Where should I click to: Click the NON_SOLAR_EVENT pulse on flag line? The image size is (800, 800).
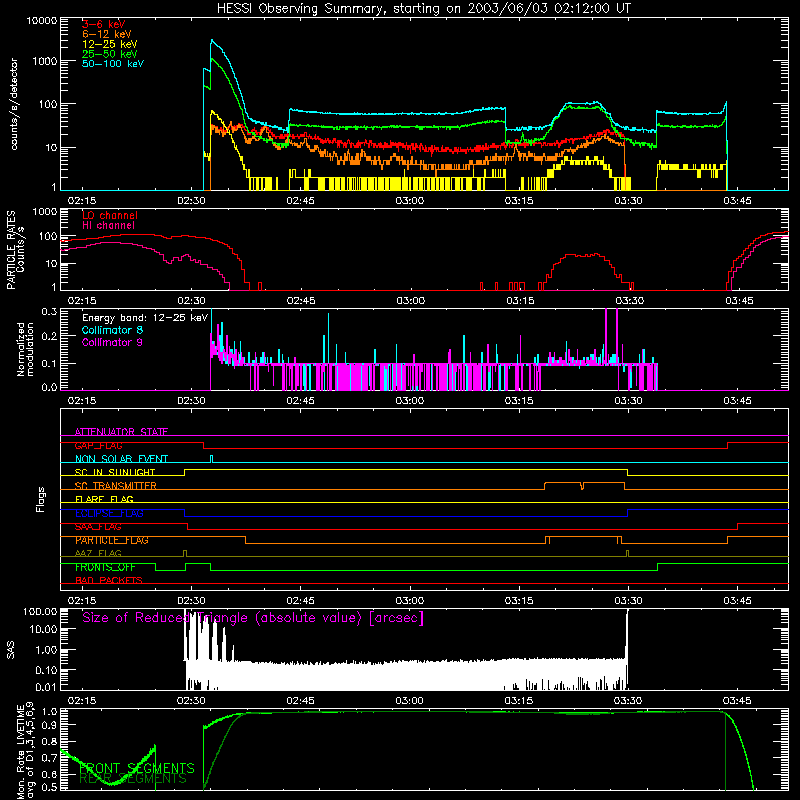(212, 459)
